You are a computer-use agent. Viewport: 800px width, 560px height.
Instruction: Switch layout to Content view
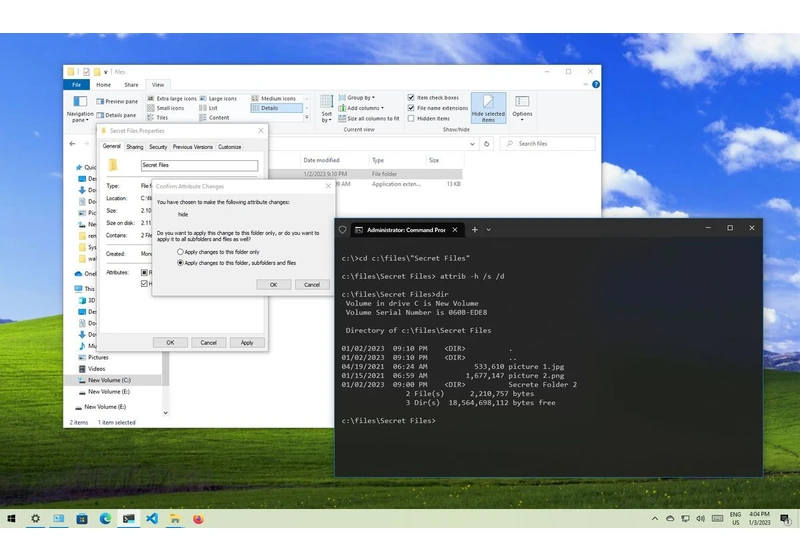[x=214, y=118]
